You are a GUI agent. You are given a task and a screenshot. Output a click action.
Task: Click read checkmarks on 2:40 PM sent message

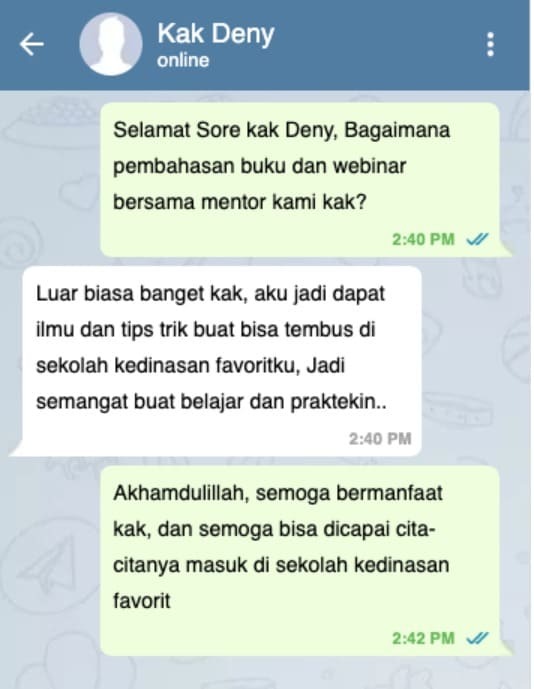point(477,239)
